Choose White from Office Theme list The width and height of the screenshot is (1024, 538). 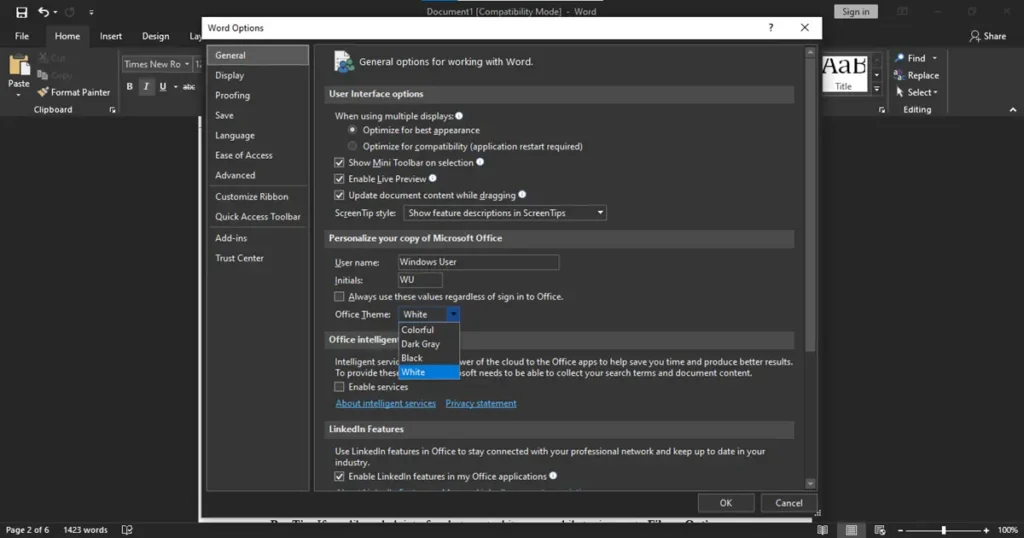(428, 372)
